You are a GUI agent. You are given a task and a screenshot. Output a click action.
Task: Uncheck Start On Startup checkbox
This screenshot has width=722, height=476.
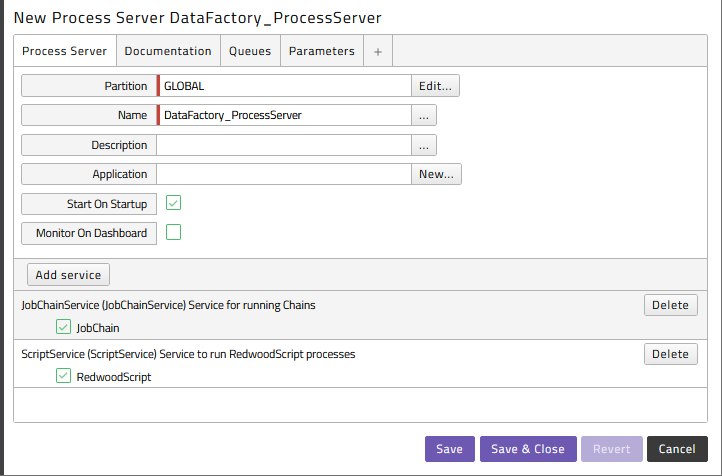pyautogui.click(x=174, y=203)
